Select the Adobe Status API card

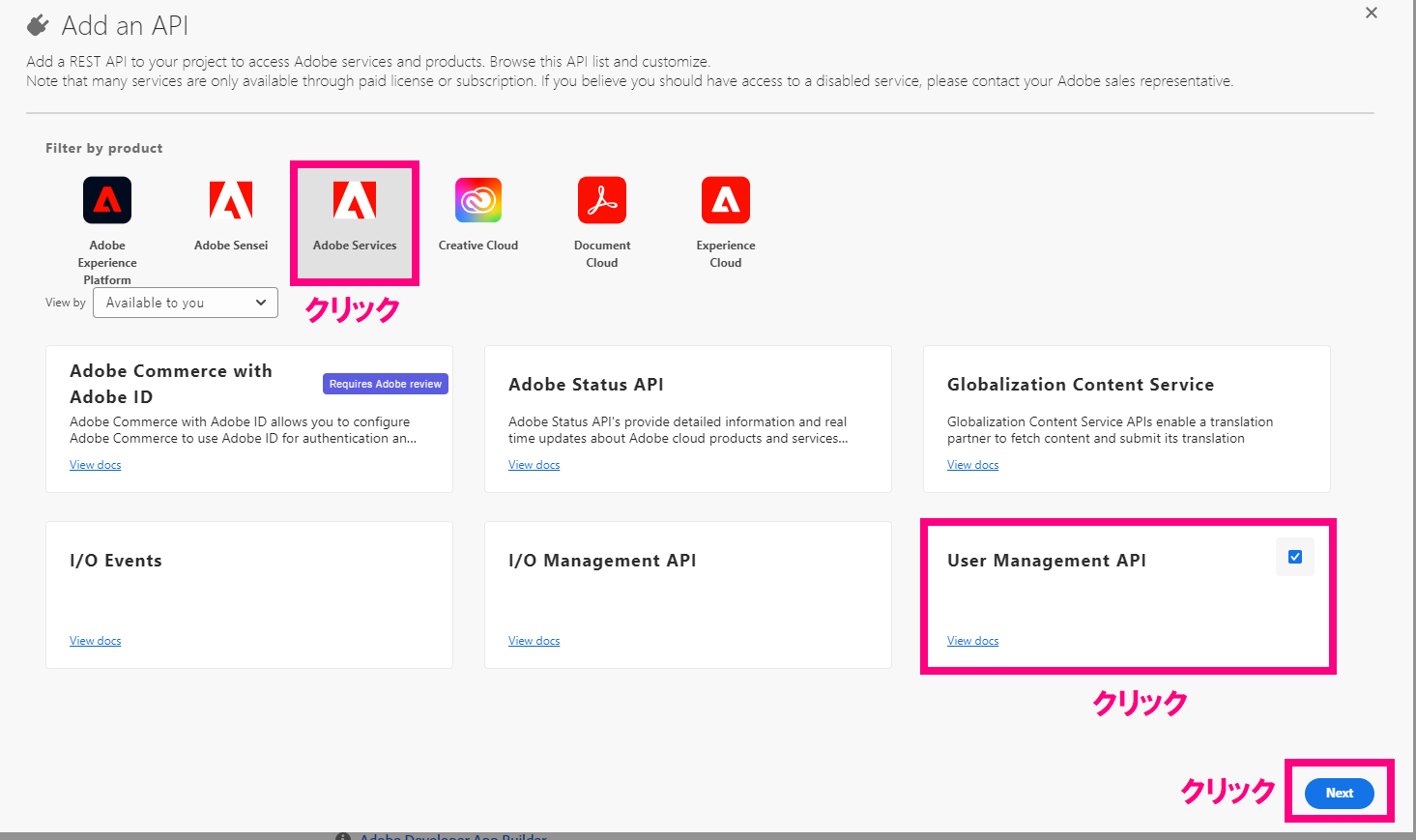click(688, 420)
